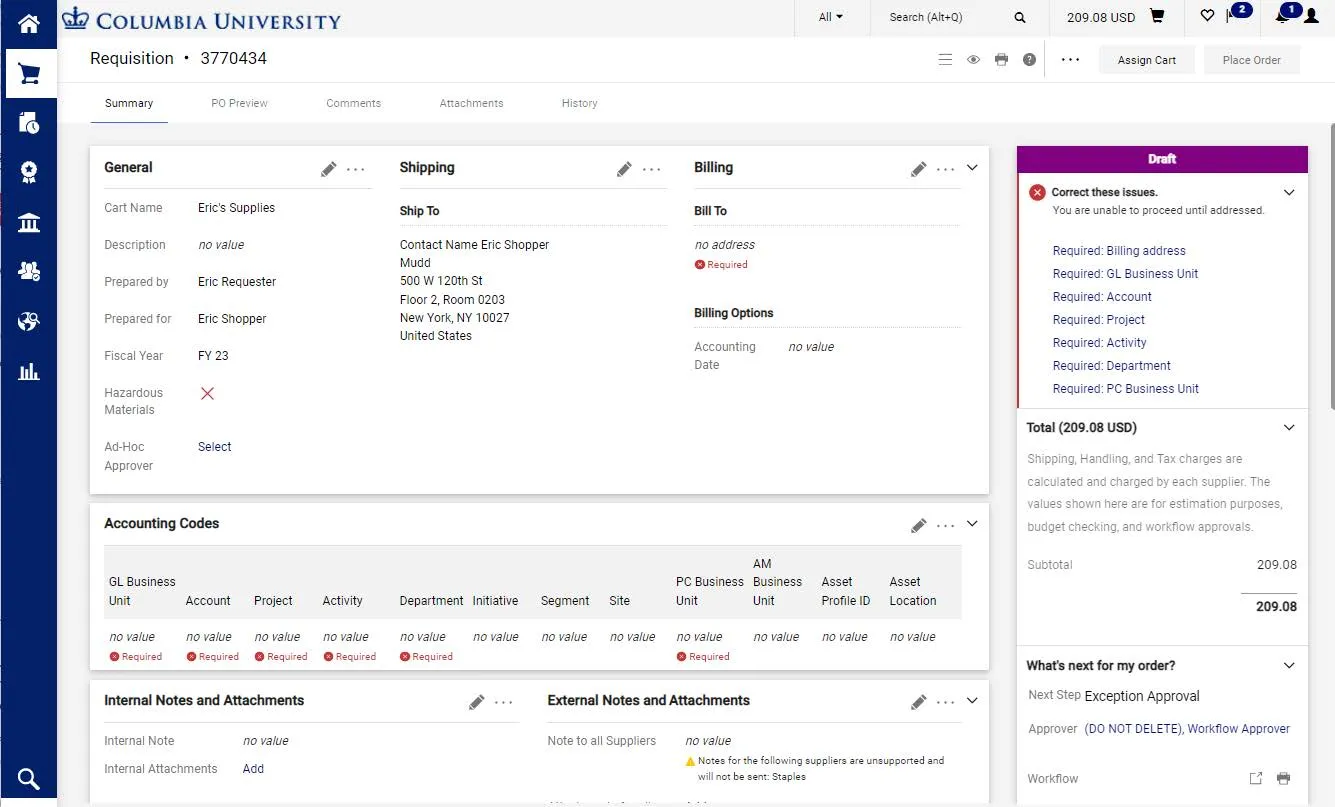The image size is (1335, 807).
Task: Open requisition more actions ellipsis
Action: (x=1070, y=60)
